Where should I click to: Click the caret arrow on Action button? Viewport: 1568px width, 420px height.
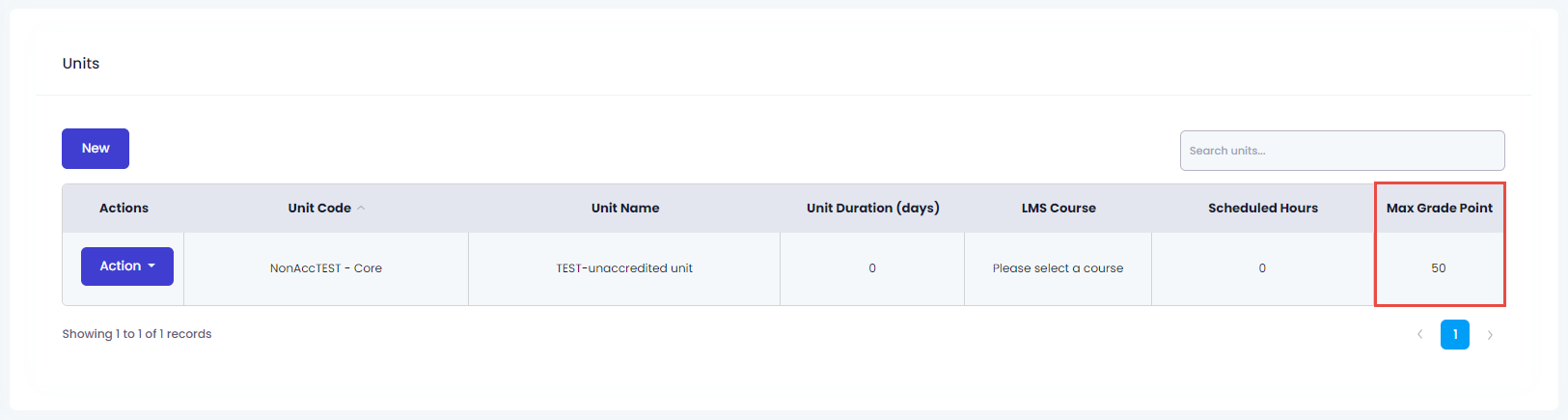click(x=151, y=266)
